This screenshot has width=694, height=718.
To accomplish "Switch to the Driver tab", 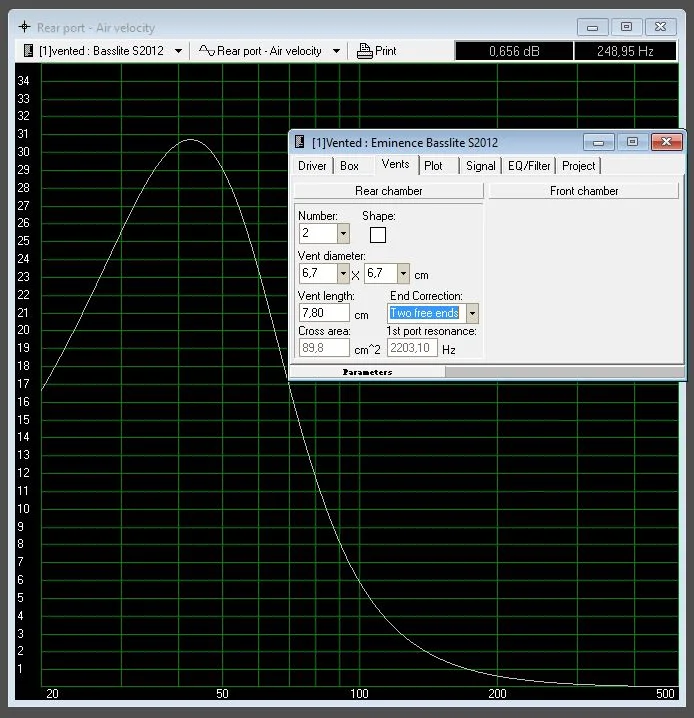I will pyautogui.click(x=312, y=166).
